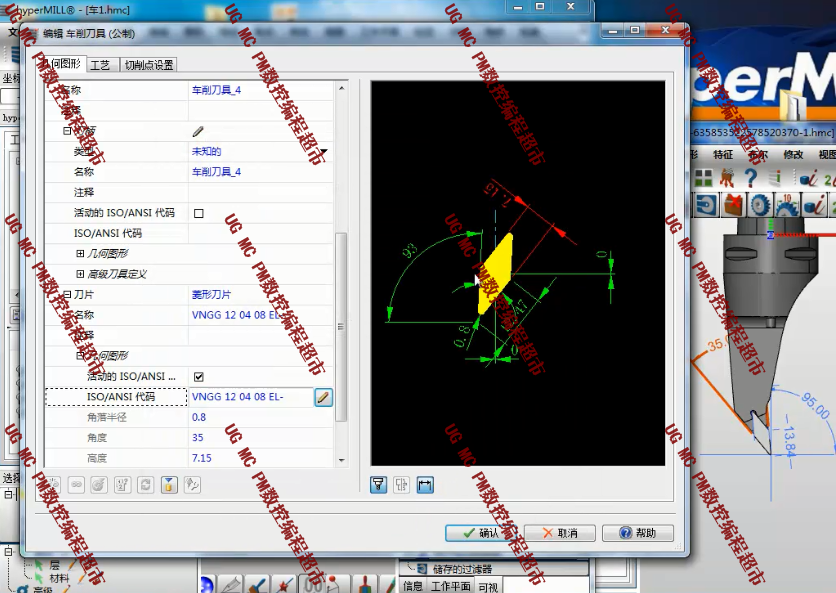Click the show-tool icon under the preview
The image size is (836, 593).
379,485
